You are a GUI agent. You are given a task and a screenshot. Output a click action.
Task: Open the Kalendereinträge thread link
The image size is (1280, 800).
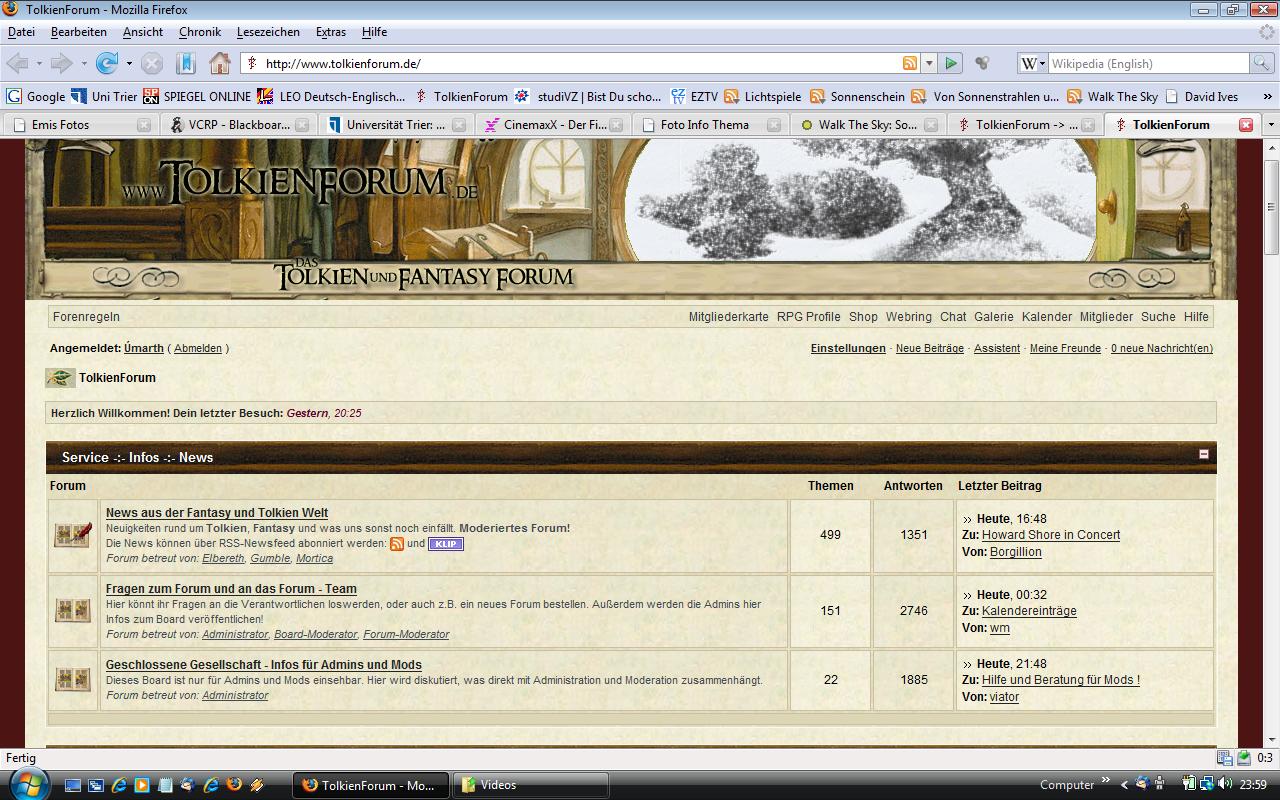1029,611
